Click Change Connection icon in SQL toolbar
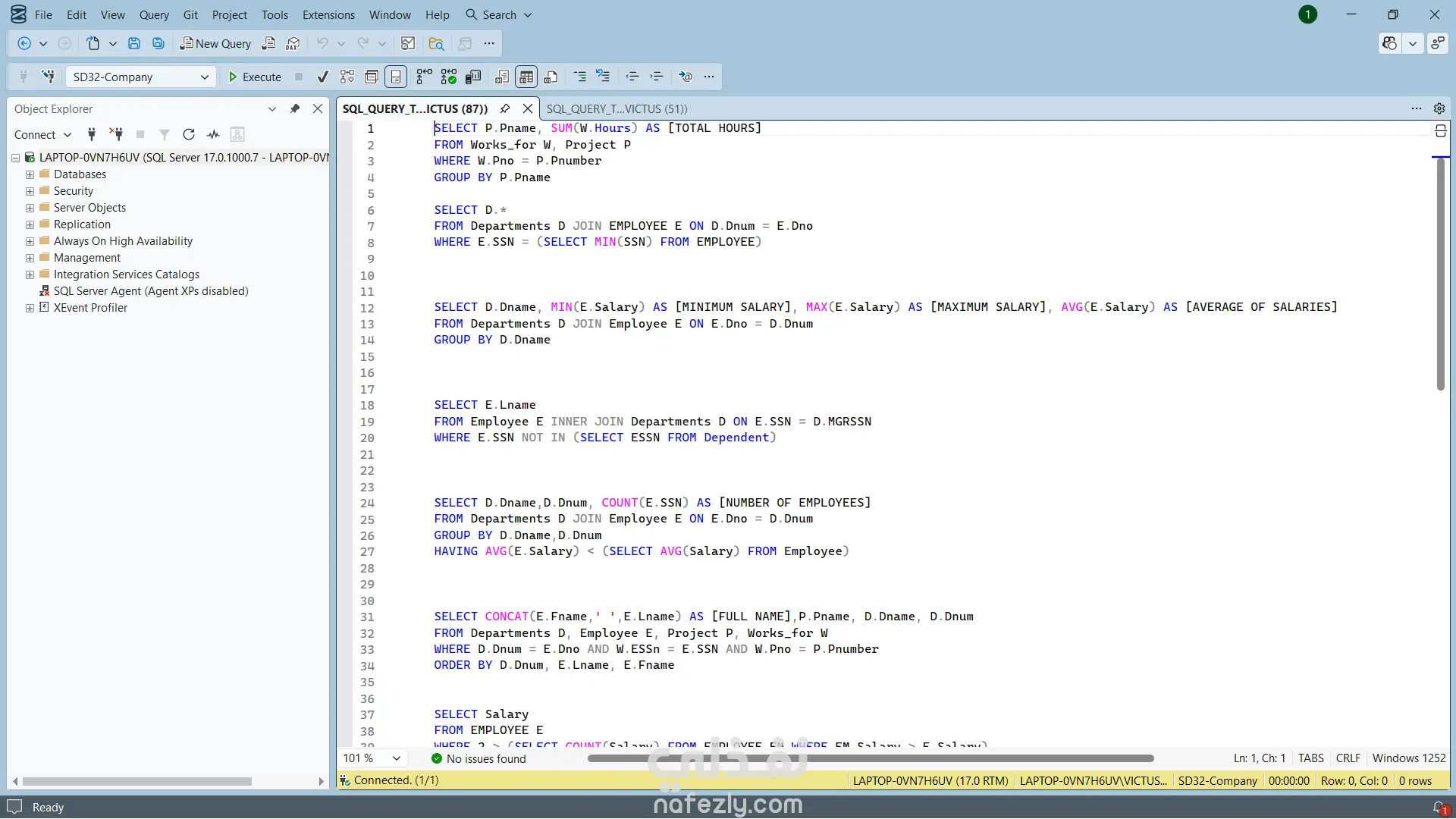The image size is (1456, 819). point(49,77)
